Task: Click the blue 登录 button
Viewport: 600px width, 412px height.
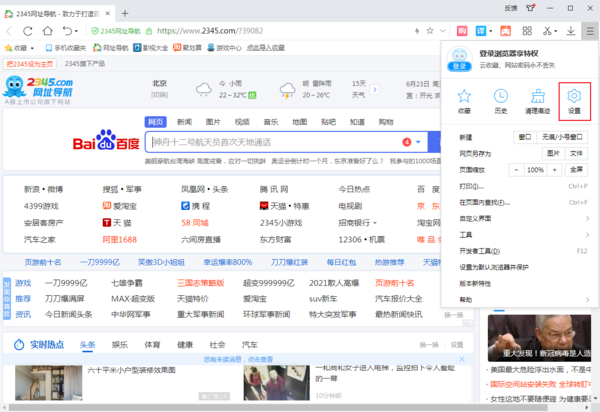Action: point(459,66)
